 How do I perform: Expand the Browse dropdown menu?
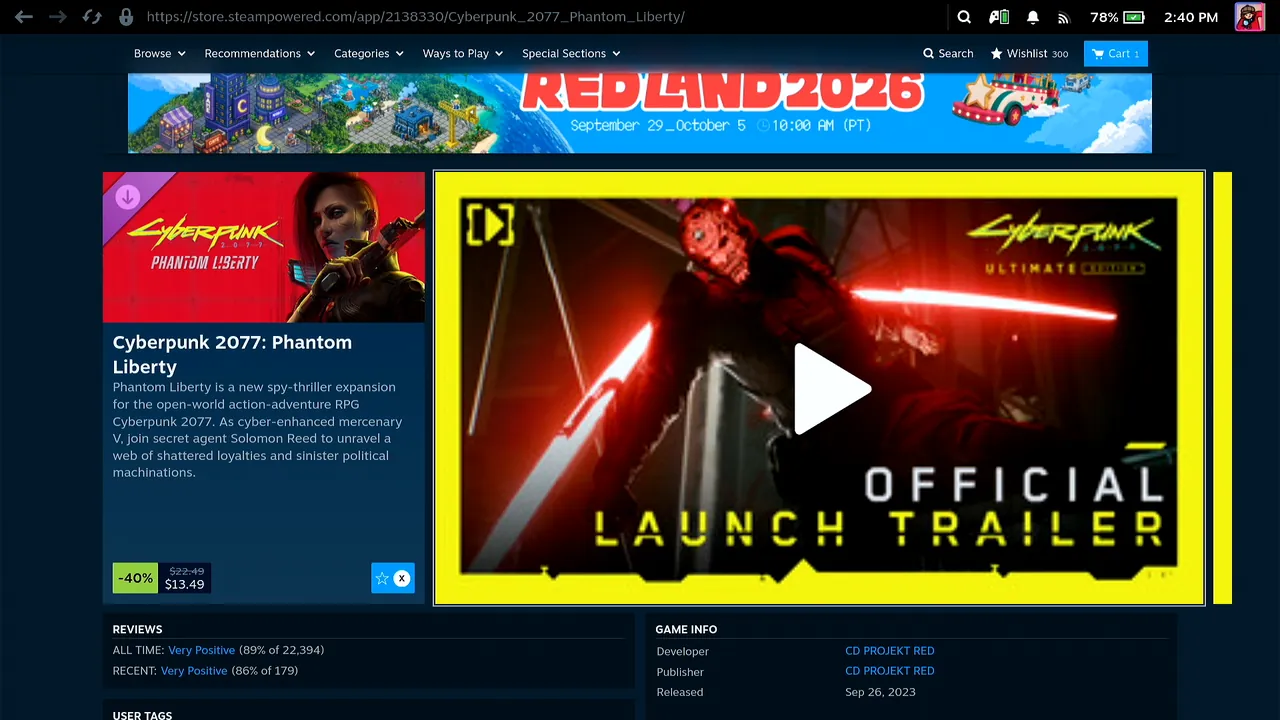(x=160, y=53)
